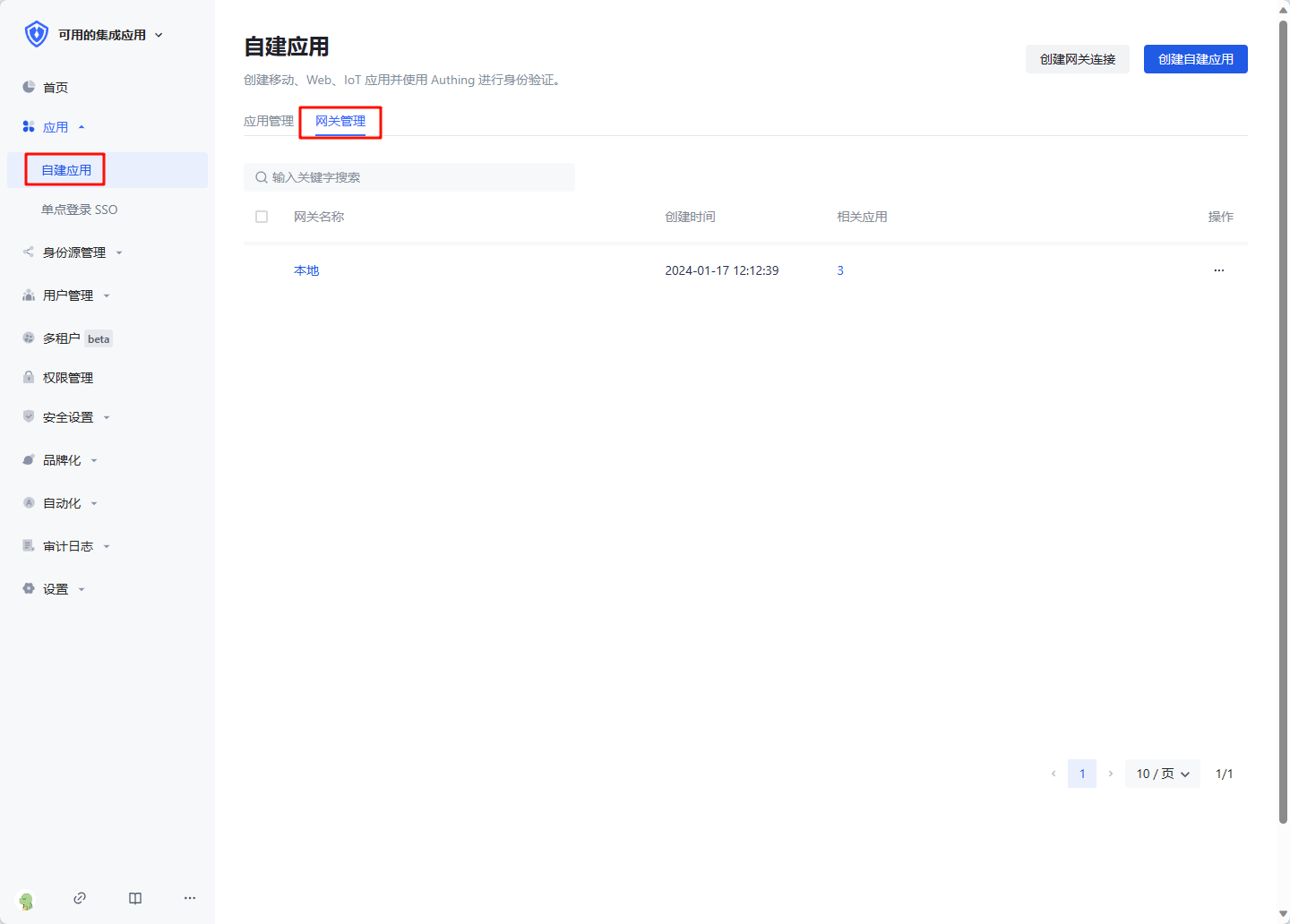Screen dimensions: 1290x924
Task: Open row actions menu for 本地 gateway
Action: [x=1218, y=270]
